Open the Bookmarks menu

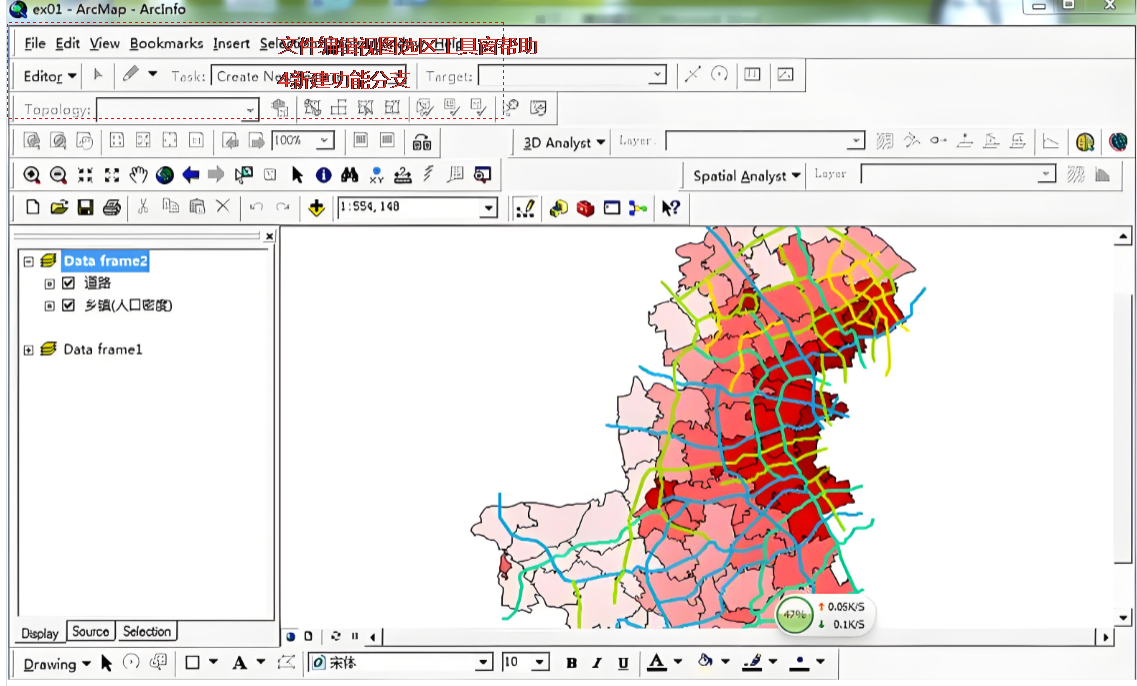[x=166, y=44]
